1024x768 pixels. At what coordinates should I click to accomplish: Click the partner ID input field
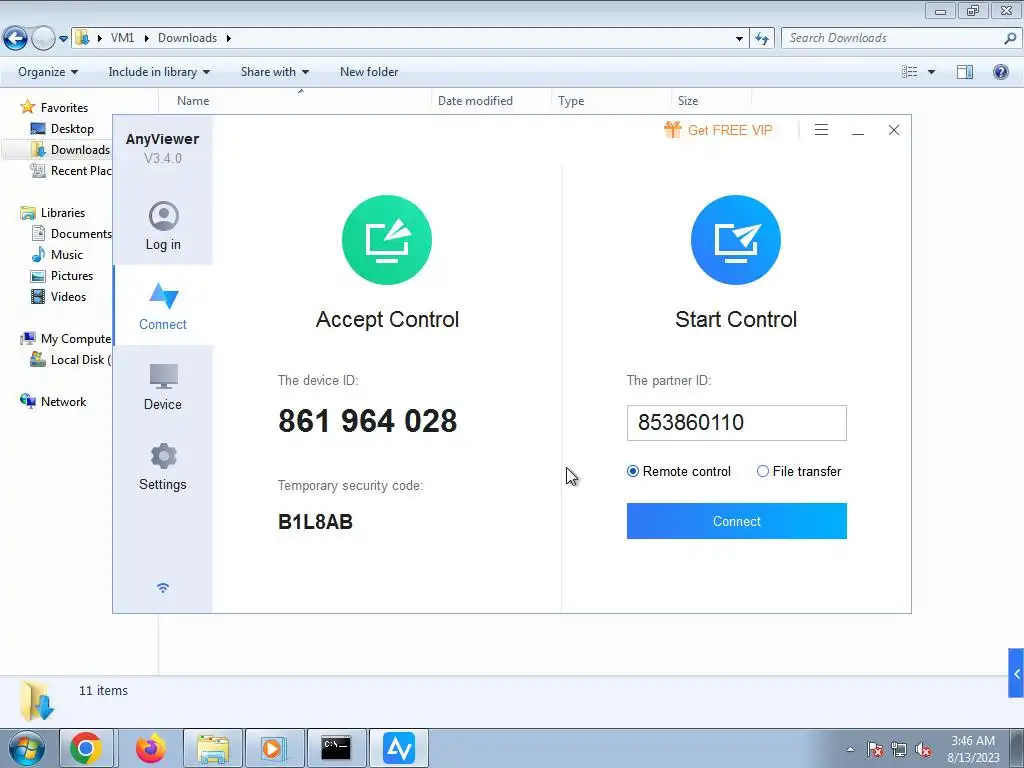[x=737, y=423]
